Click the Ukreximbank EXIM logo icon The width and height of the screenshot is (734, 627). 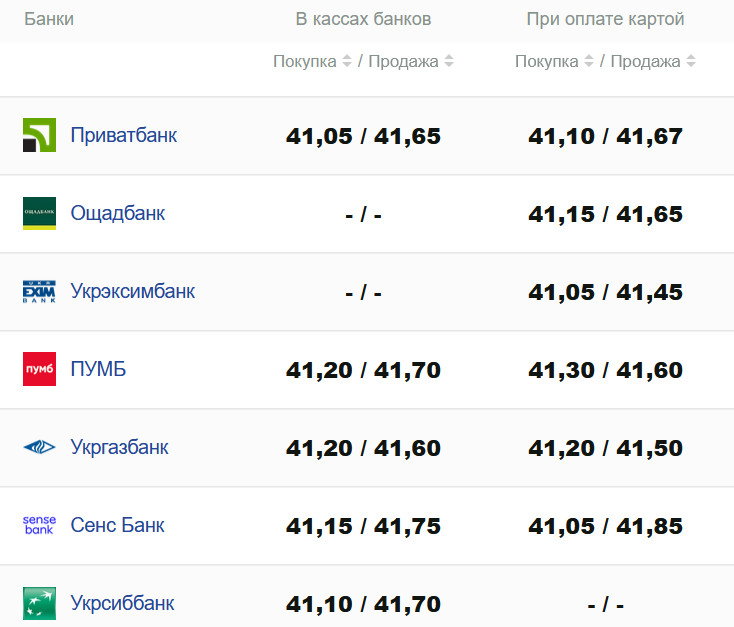pos(40,291)
